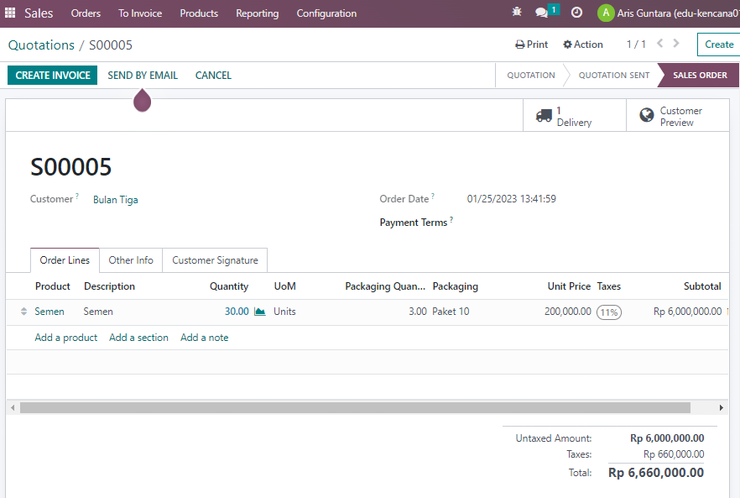Click the Order Date help question mark
The width and height of the screenshot is (740, 498).
(x=432, y=195)
